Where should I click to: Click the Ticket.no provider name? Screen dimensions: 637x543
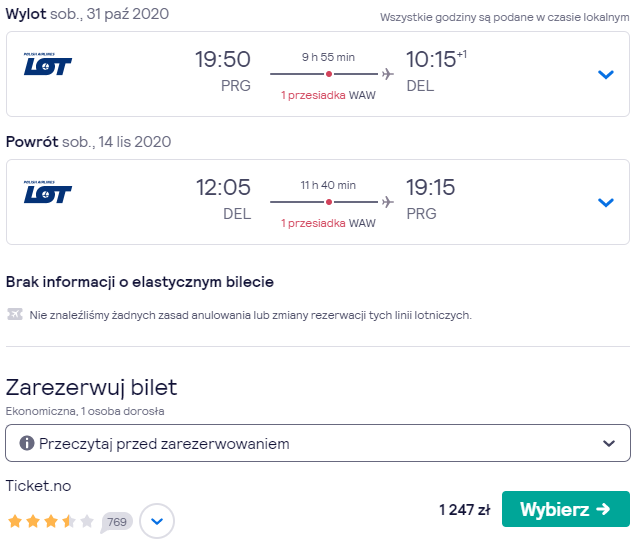pyautogui.click(x=39, y=486)
